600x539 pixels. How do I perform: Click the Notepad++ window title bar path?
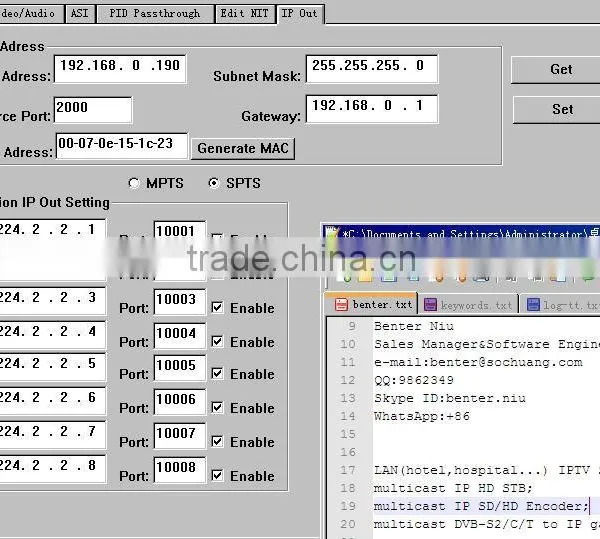[x=471, y=233]
